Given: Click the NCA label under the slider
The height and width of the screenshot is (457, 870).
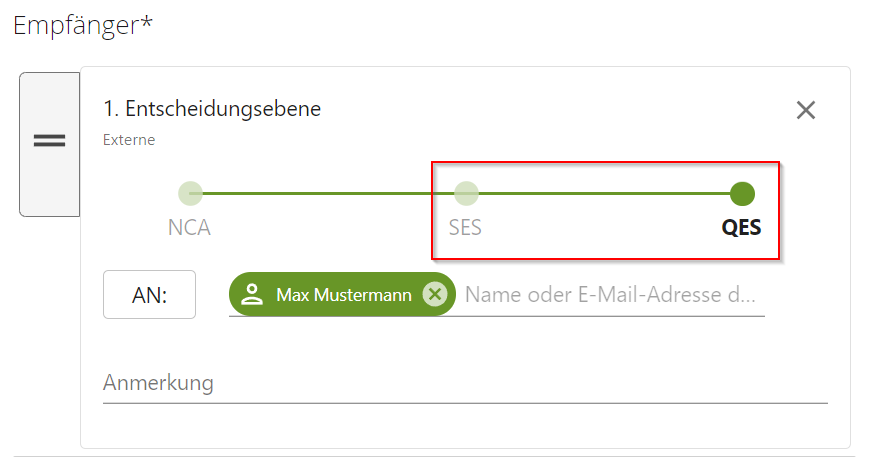Looking at the screenshot, I should [x=189, y=228].
